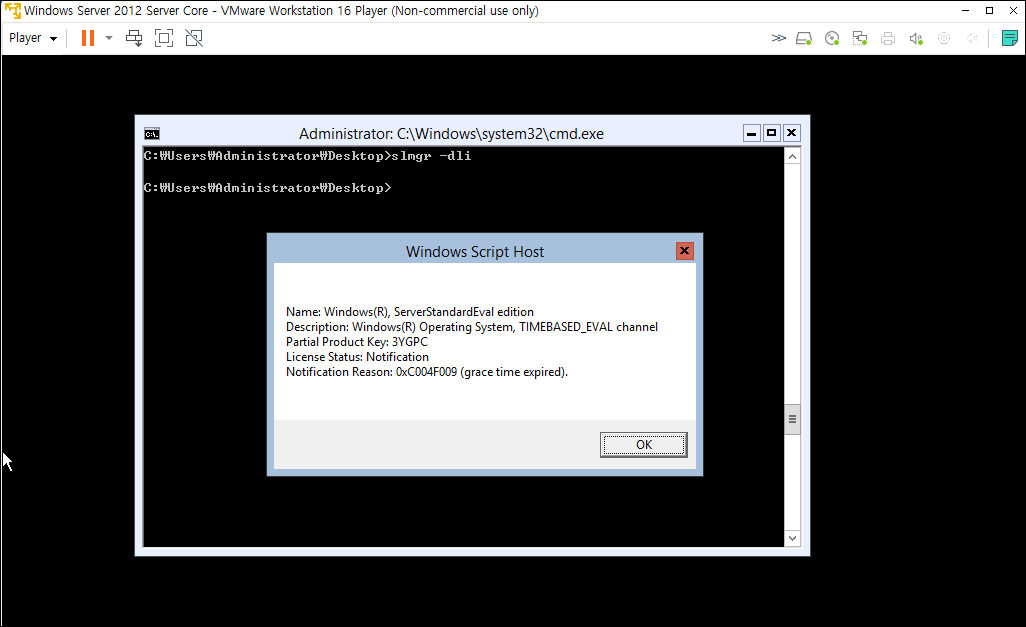Enter full screen mode
The width and height of the screenshot is (1026, 627).
[164, 38]
